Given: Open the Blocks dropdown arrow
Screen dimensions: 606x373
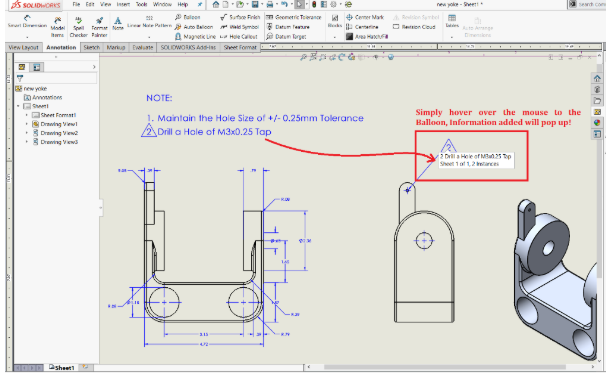Looking at the screenshot, I should [335, 37].
